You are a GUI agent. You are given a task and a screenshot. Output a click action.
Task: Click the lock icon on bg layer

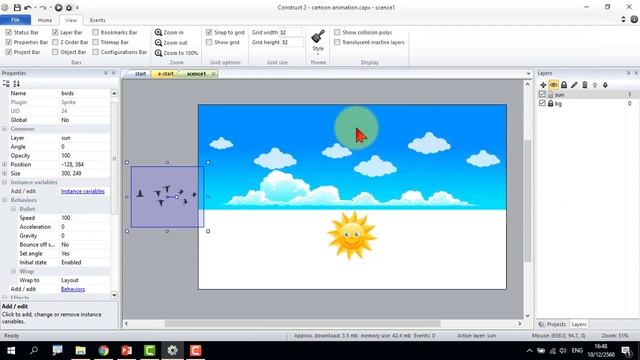[x=551, y=104]
